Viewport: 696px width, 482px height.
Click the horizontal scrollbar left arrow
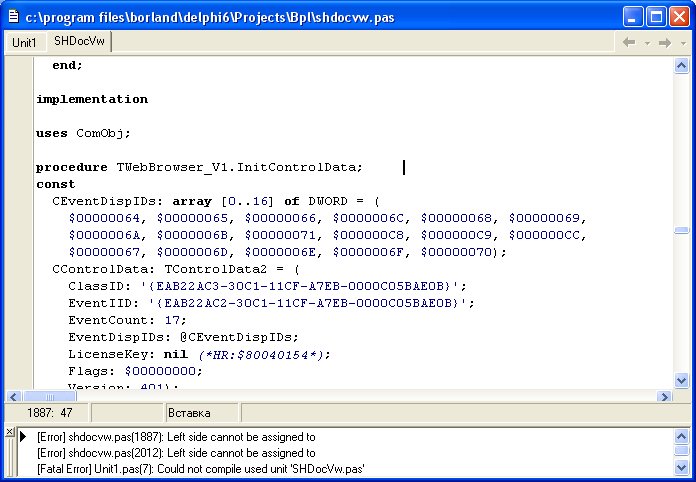pos(12,397)
